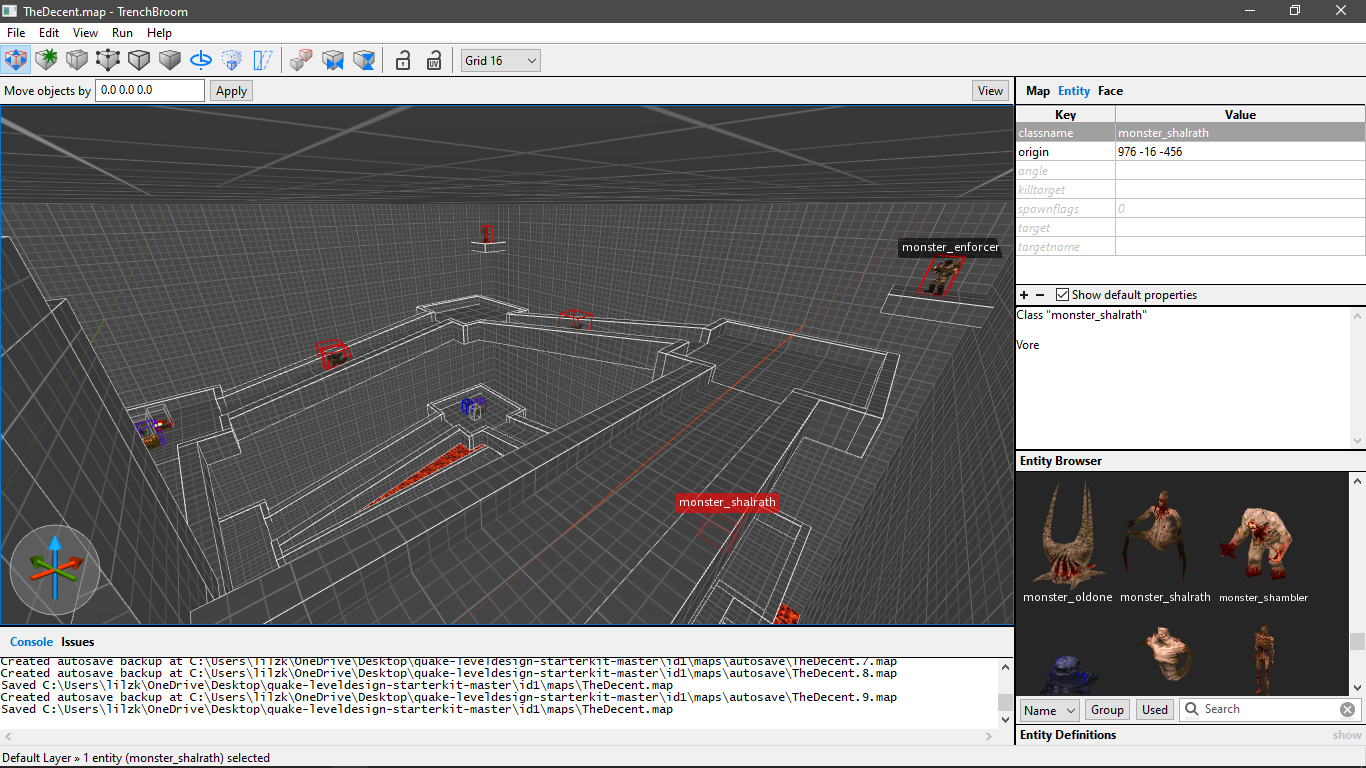The width and height of the screenshot is (1366, 768).
Task: Flip selection vertically
Action: pyautogui.click(x=364, y=60)
